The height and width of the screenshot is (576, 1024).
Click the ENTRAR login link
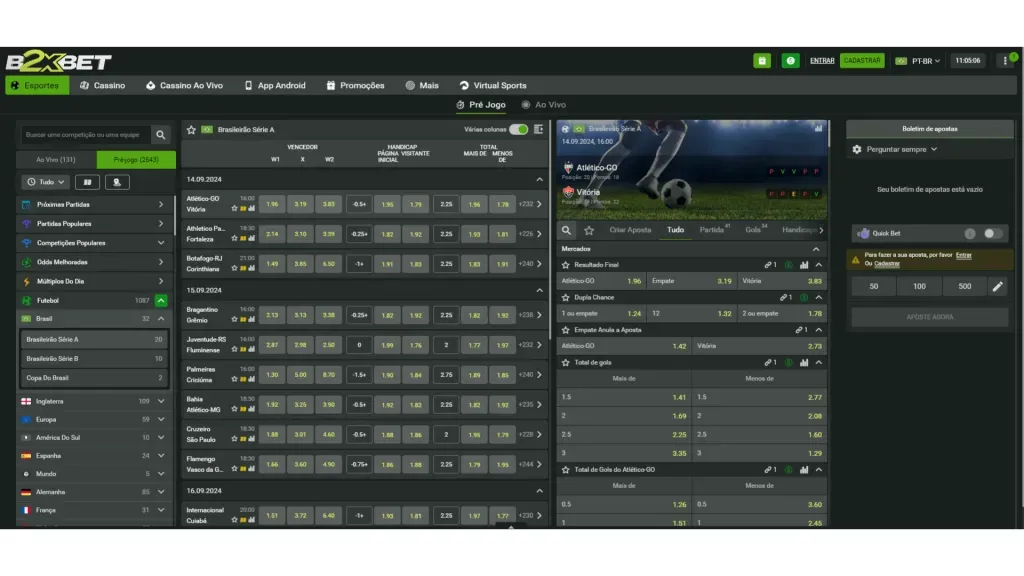821,60
